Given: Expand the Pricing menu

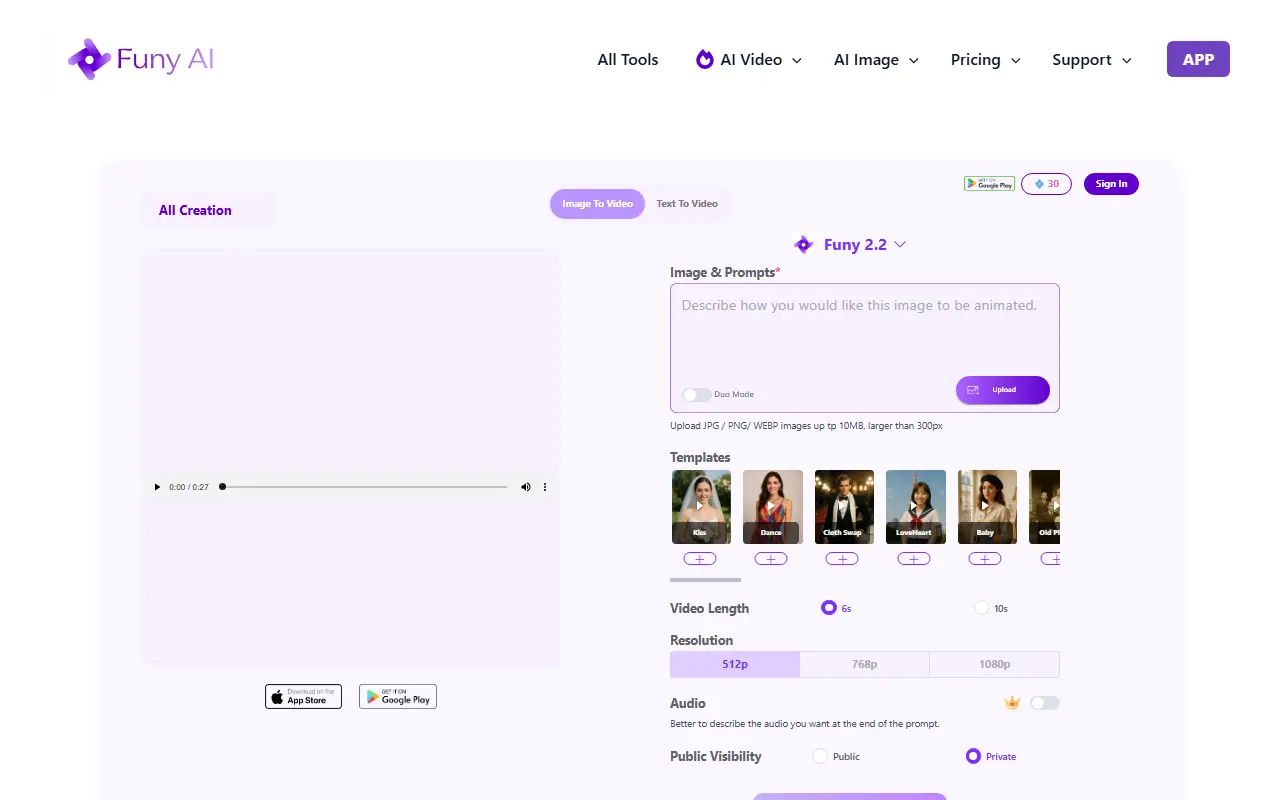Looking at the screenshot, I should click(x=985, y=60).
